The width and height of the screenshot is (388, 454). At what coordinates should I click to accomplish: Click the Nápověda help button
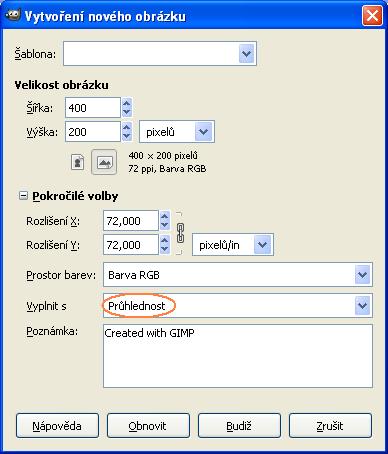pyautogui.click(x=57, y=426)
